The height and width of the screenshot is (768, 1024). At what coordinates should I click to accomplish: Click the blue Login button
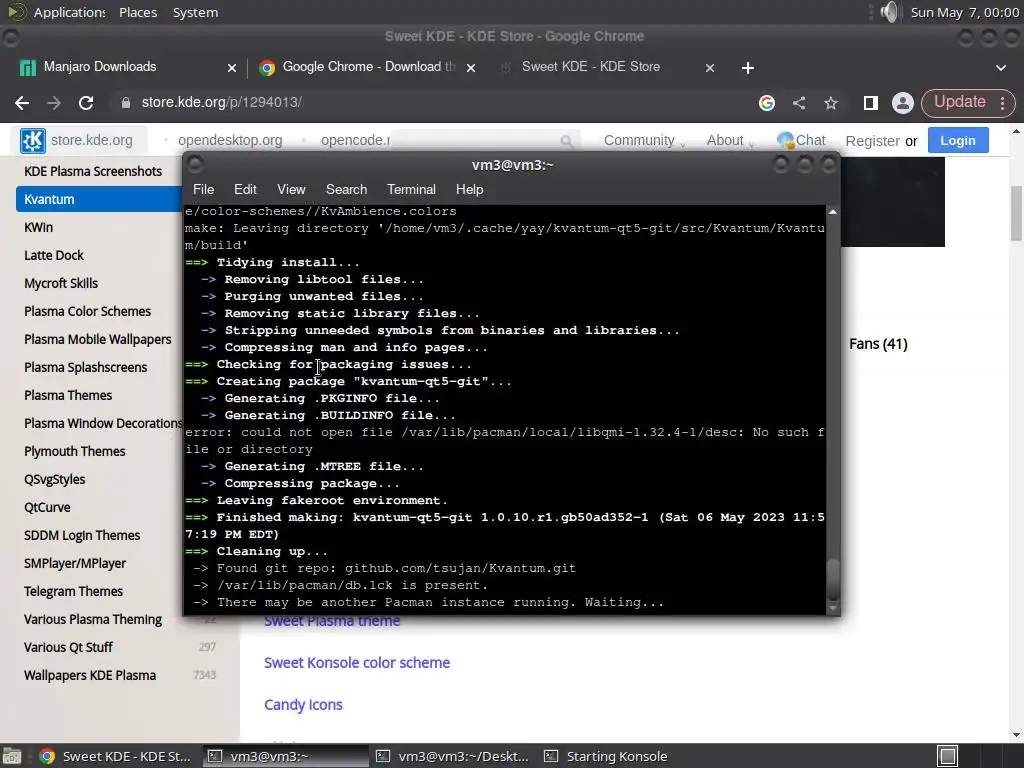point(957,140)
